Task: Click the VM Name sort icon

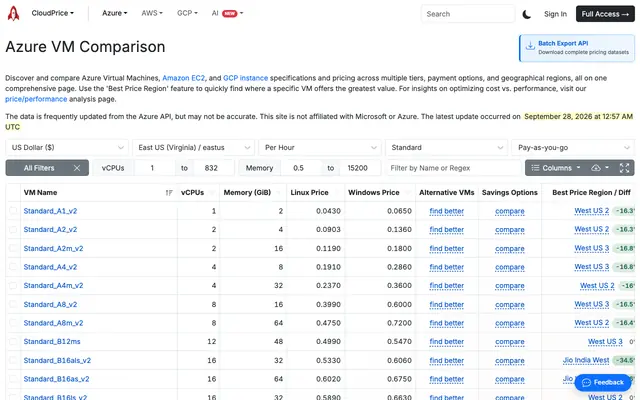Action: click(169, 193)
